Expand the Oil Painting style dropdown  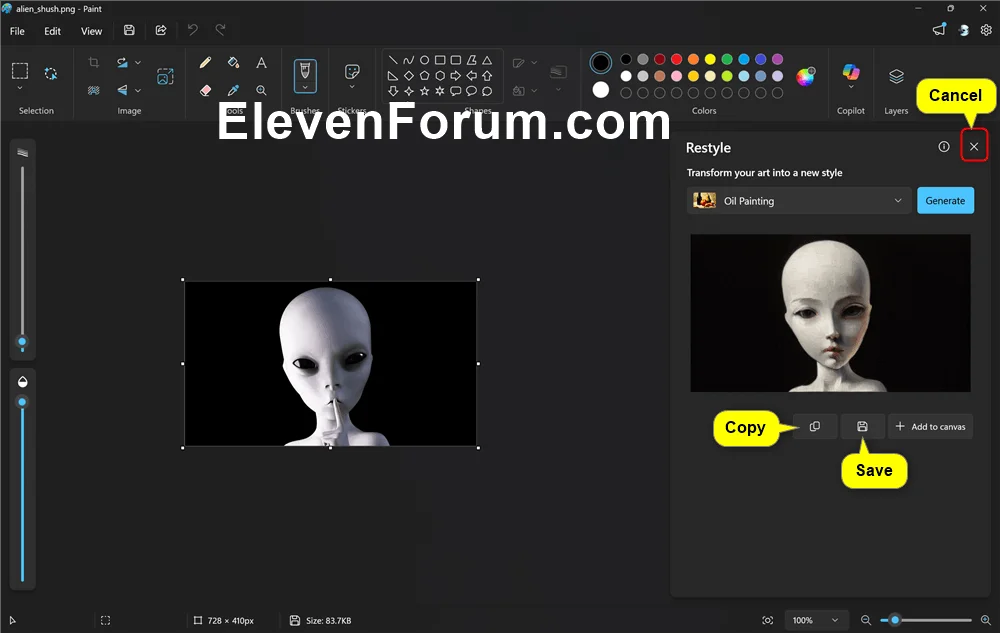coord(798,201)
